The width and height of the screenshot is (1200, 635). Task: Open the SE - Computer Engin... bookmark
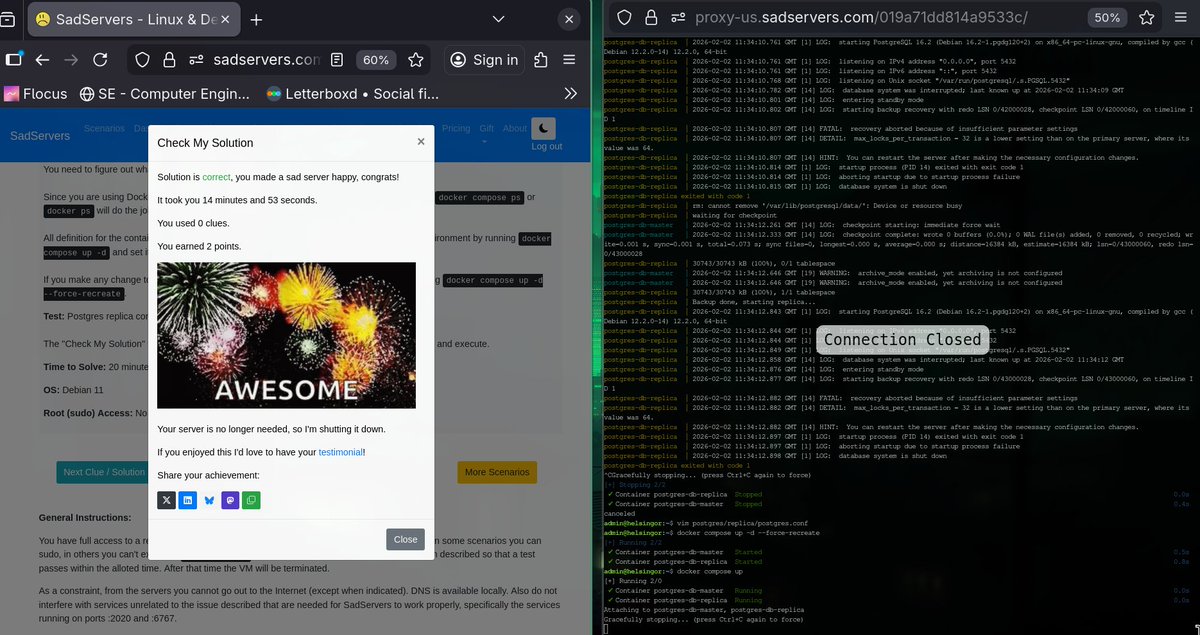pos(165,94)
